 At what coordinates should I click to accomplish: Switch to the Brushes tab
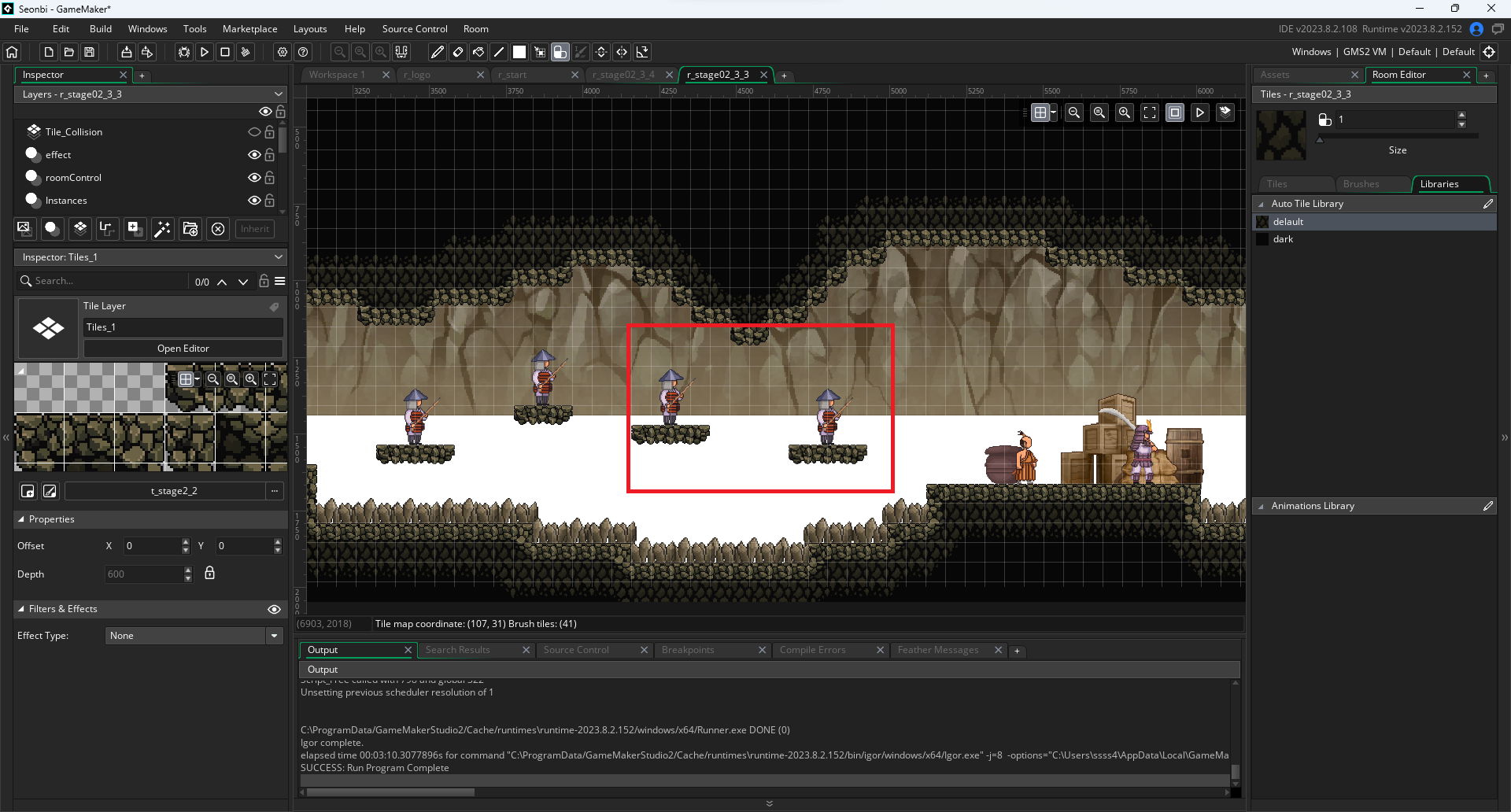pyautogui.click(x=1361, y=184)
